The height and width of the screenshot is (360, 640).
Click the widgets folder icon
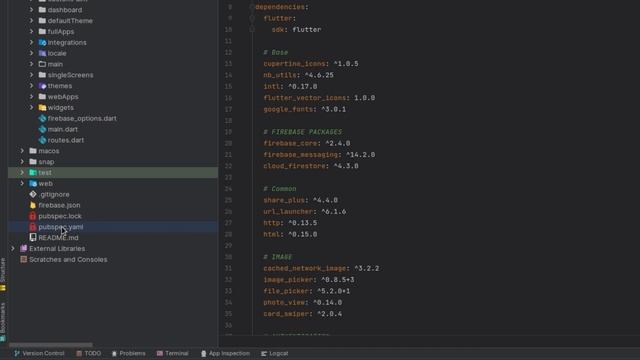(x=42, y=107)
